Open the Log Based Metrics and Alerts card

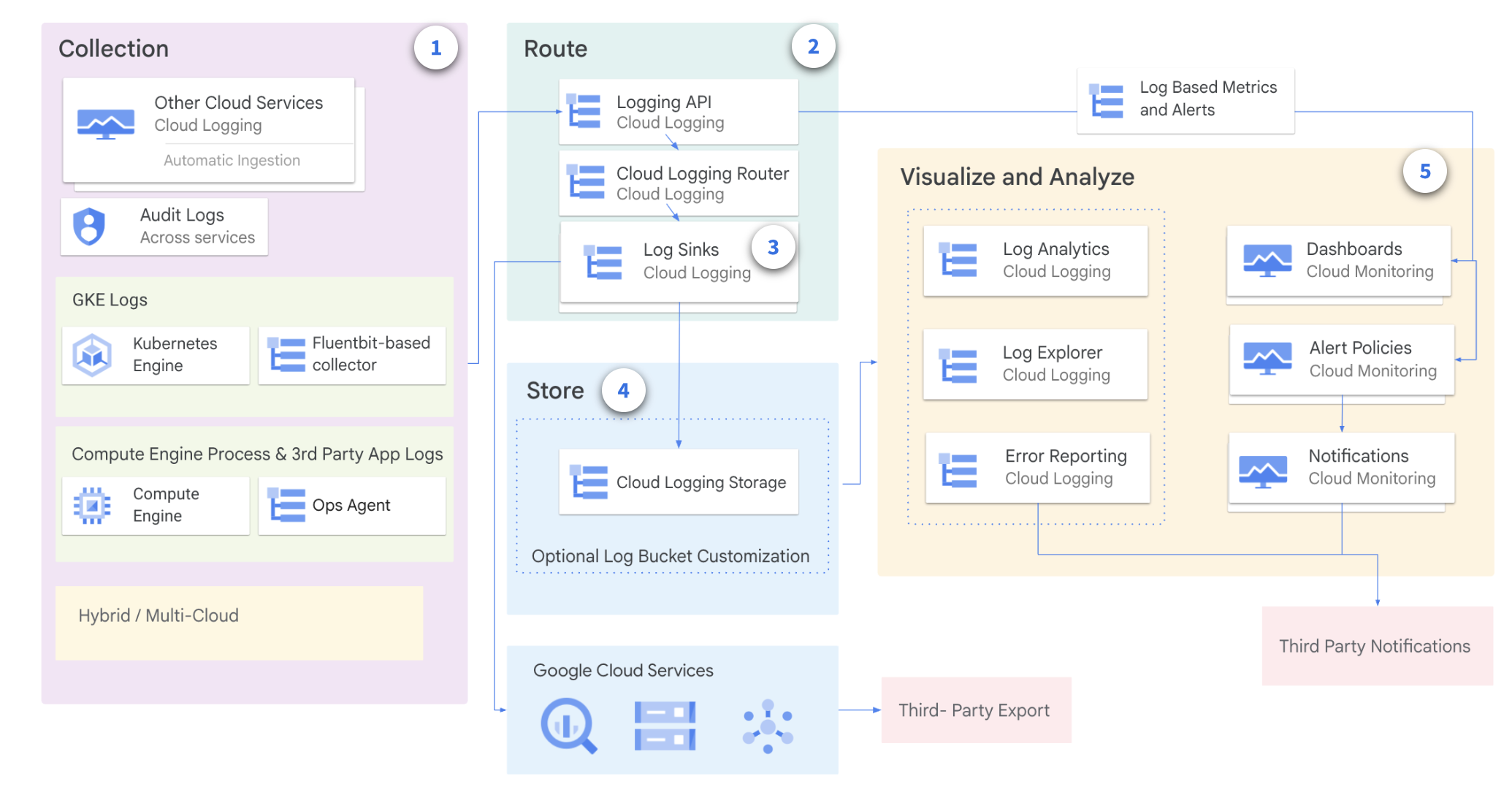click(1185, 99)
